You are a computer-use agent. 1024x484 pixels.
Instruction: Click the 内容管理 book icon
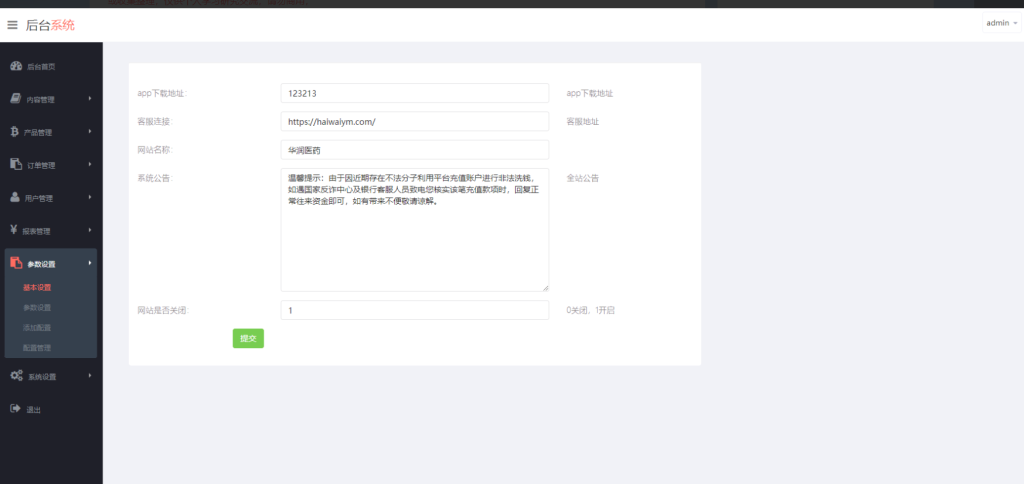(16, 99)
